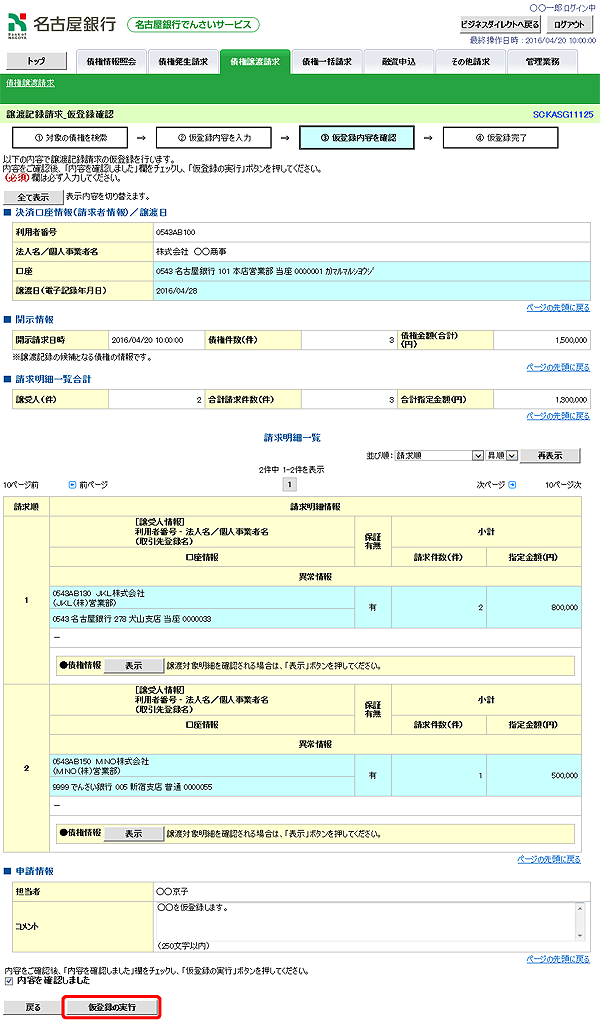The image size is (600, 1023).
Task: Click the ログアウト button
Action: [x=569, y=24]
